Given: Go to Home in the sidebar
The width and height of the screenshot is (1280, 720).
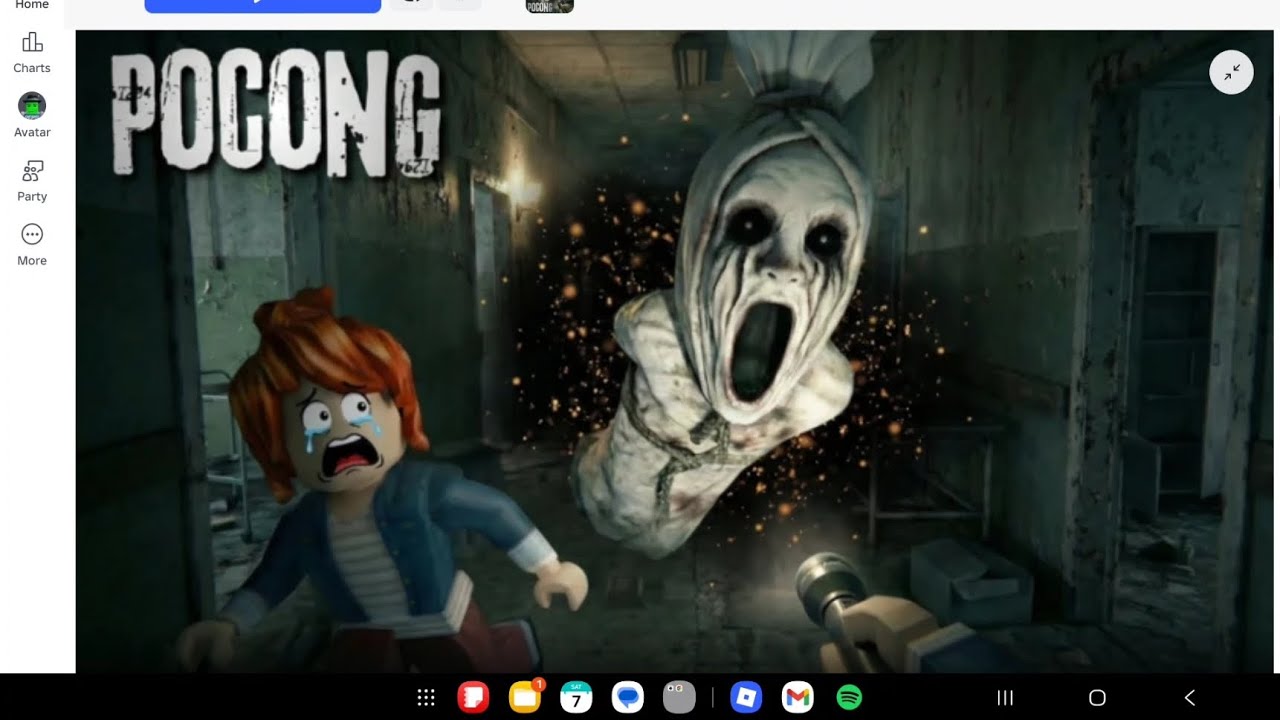Looking at the screenshot, I should point(32,5).
